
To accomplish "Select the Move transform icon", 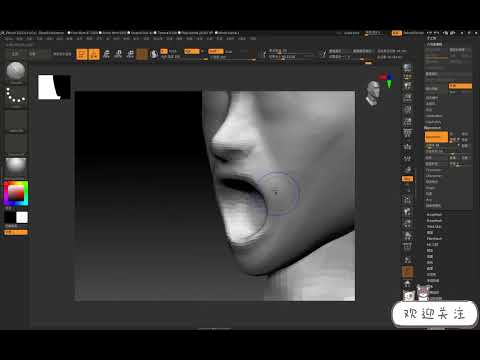I will click(106, 54).
